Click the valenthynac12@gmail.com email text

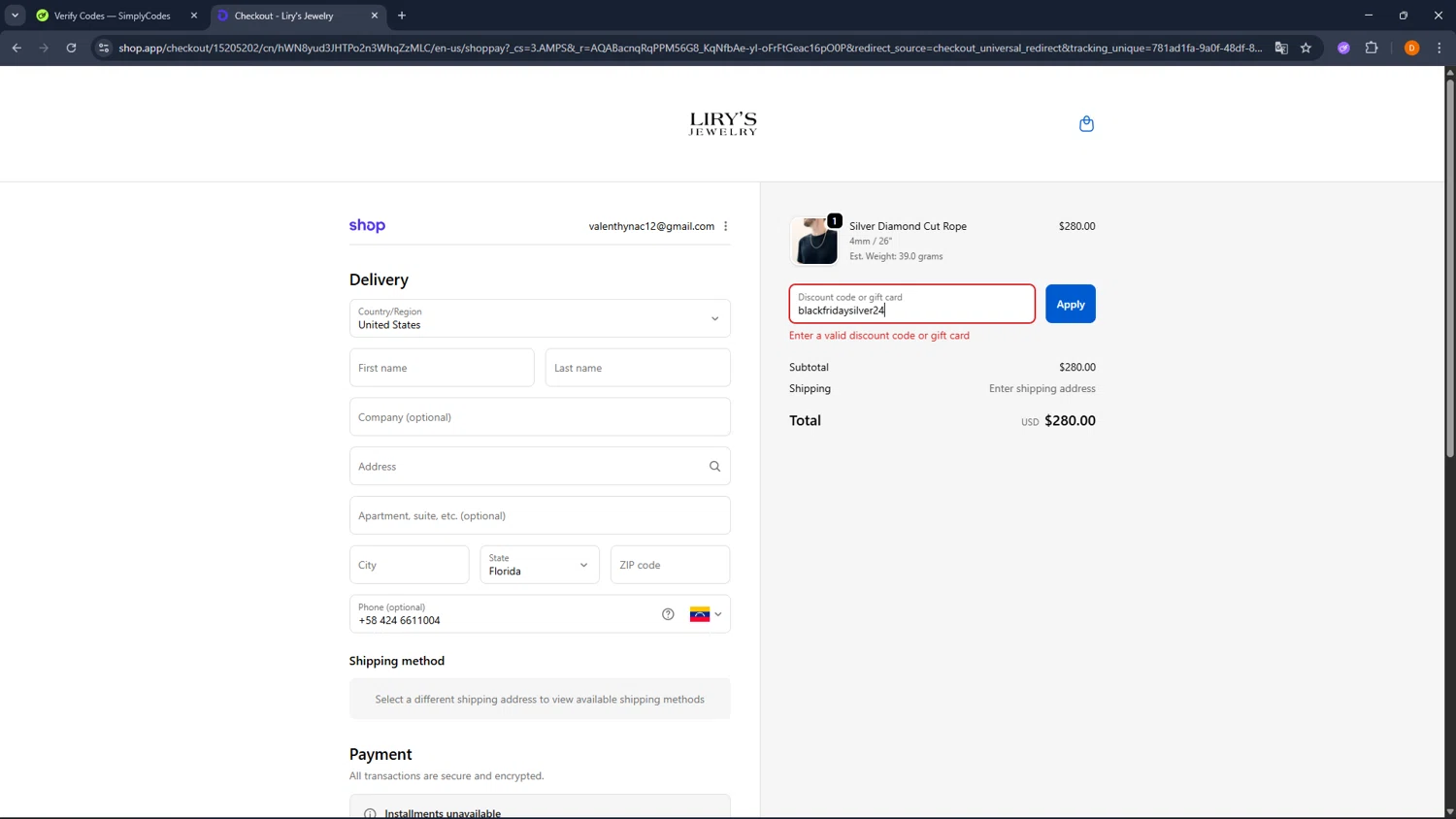pos(651,226)
